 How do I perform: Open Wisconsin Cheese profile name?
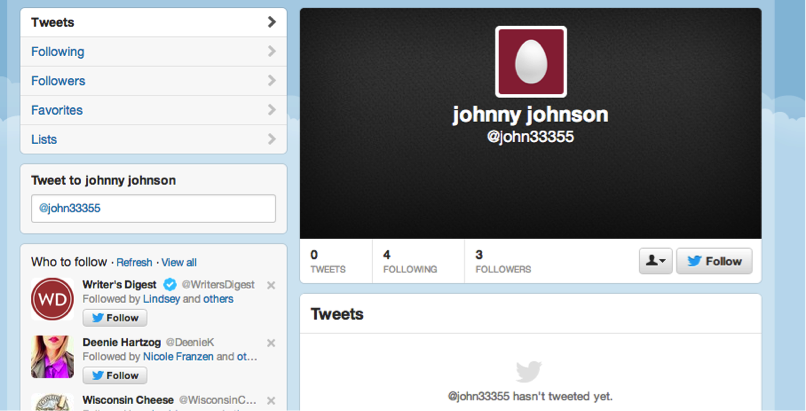(x=128, y=400)
